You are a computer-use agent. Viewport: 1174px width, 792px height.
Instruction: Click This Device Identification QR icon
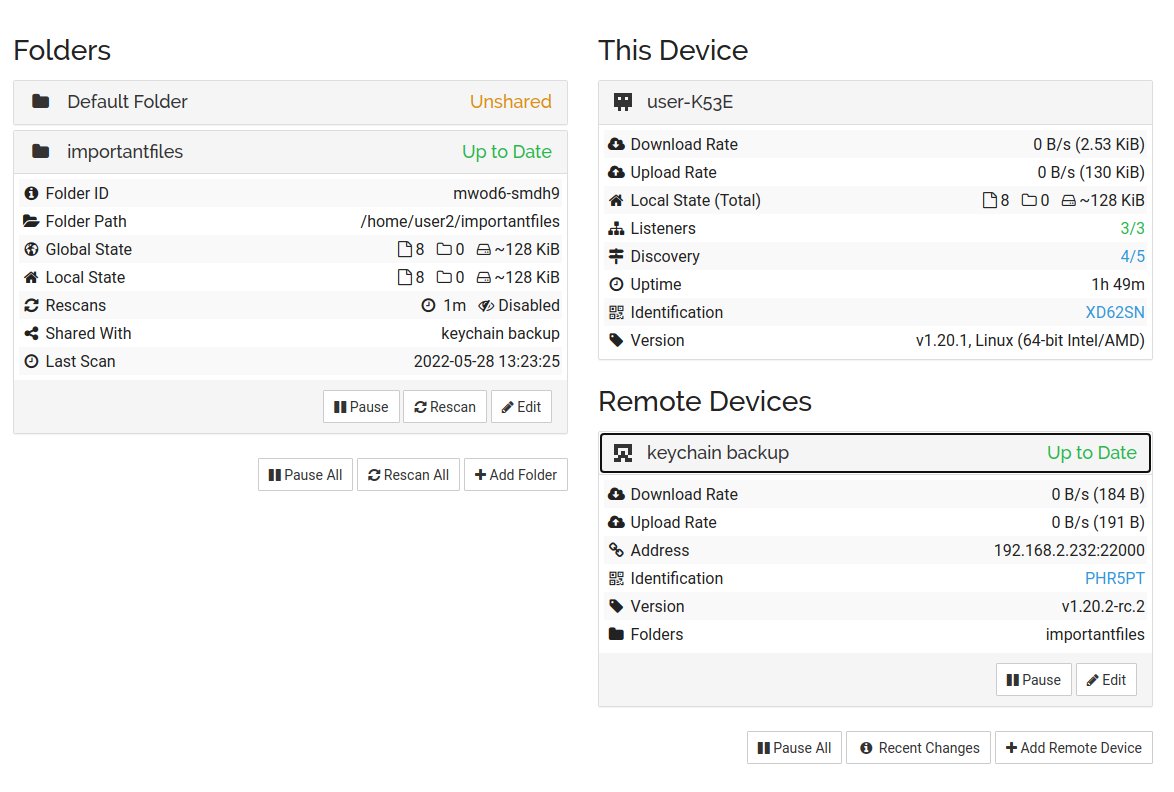616,312
